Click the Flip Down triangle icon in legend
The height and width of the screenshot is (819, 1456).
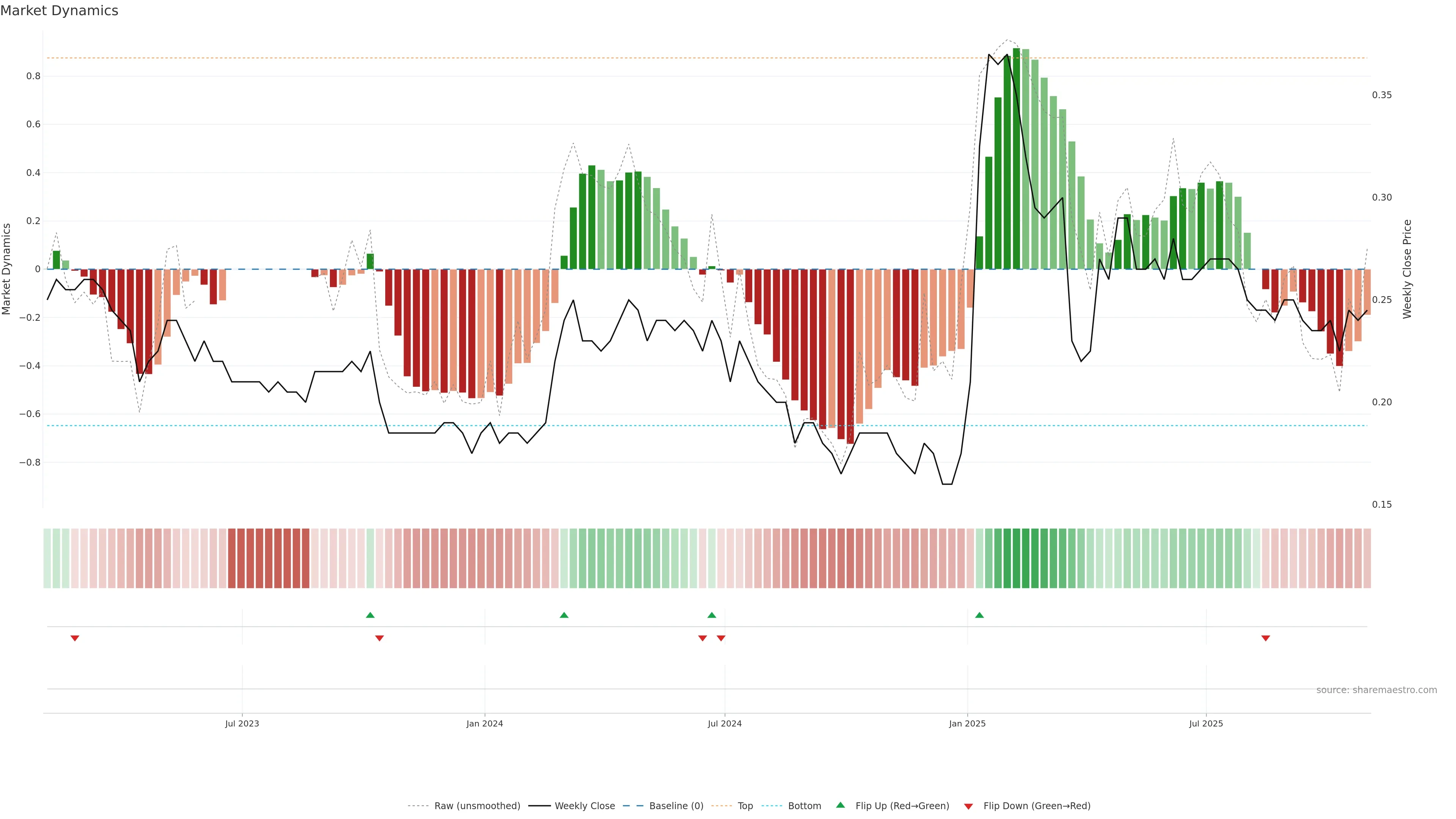coord(968,806)
